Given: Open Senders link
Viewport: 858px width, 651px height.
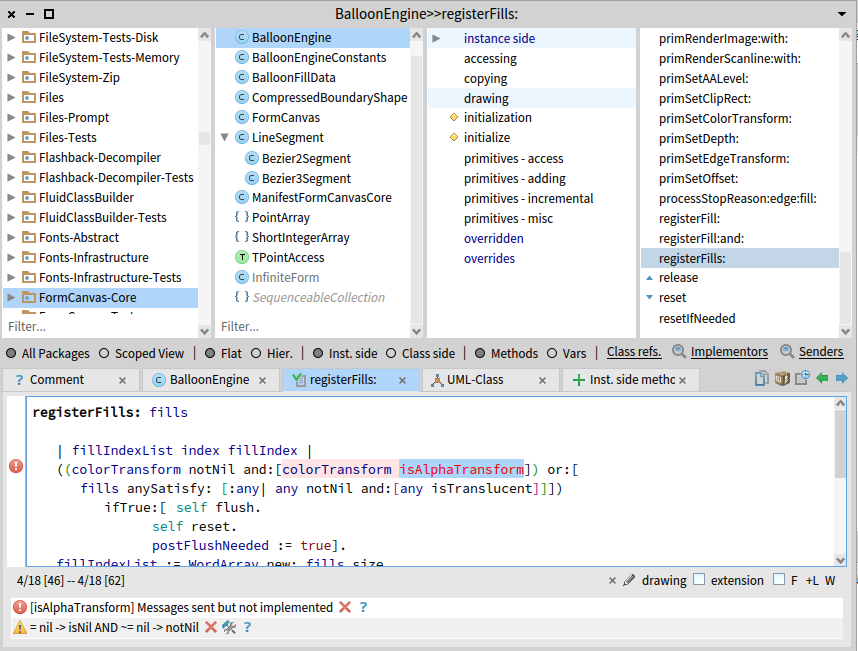Looking at the screenshot, I should pos(821,352).
